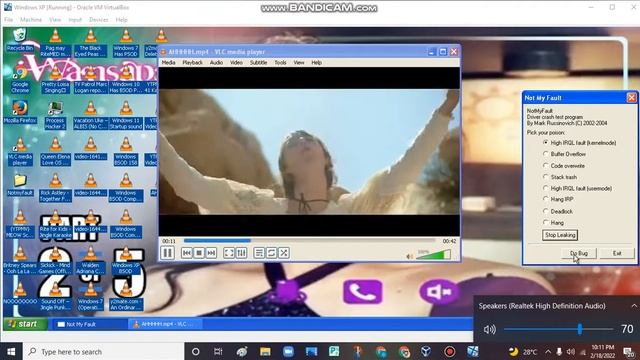Select Windows BSOD 158 file icon
The width and height of the screenshot is (640, 360).
126,151
